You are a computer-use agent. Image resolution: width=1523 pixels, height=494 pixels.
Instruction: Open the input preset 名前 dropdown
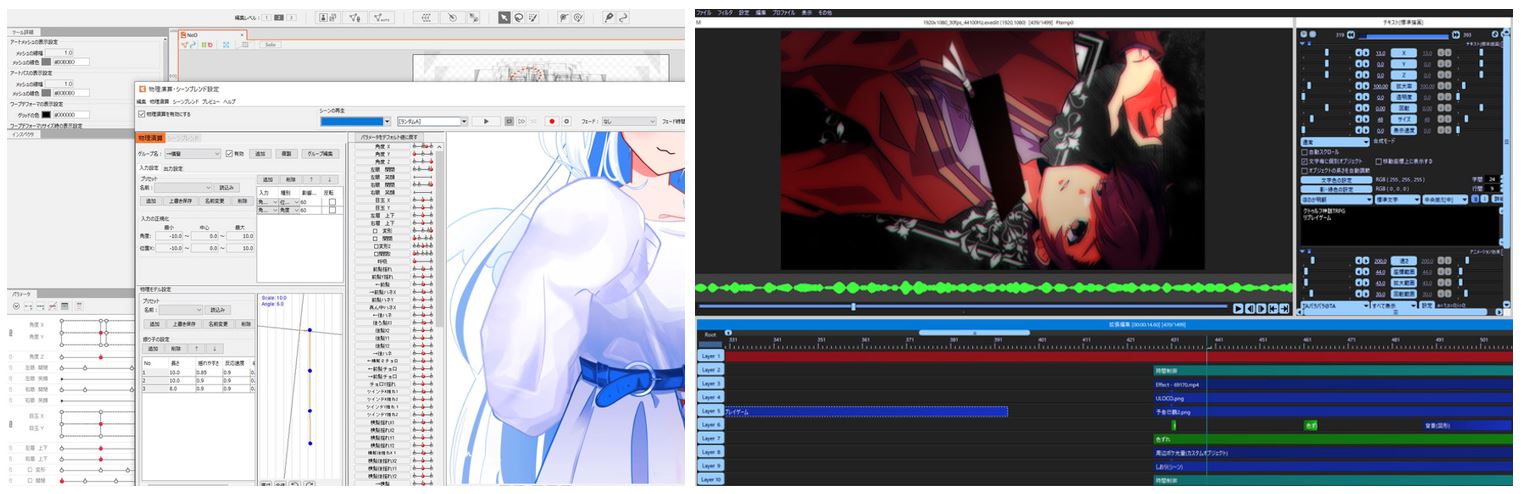pos(183,188)
